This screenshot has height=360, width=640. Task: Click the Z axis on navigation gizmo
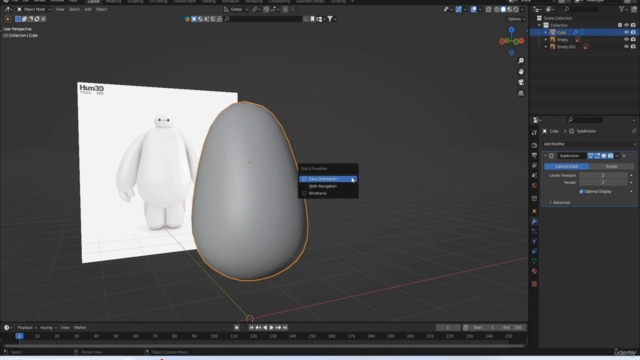tap(511, 30)
